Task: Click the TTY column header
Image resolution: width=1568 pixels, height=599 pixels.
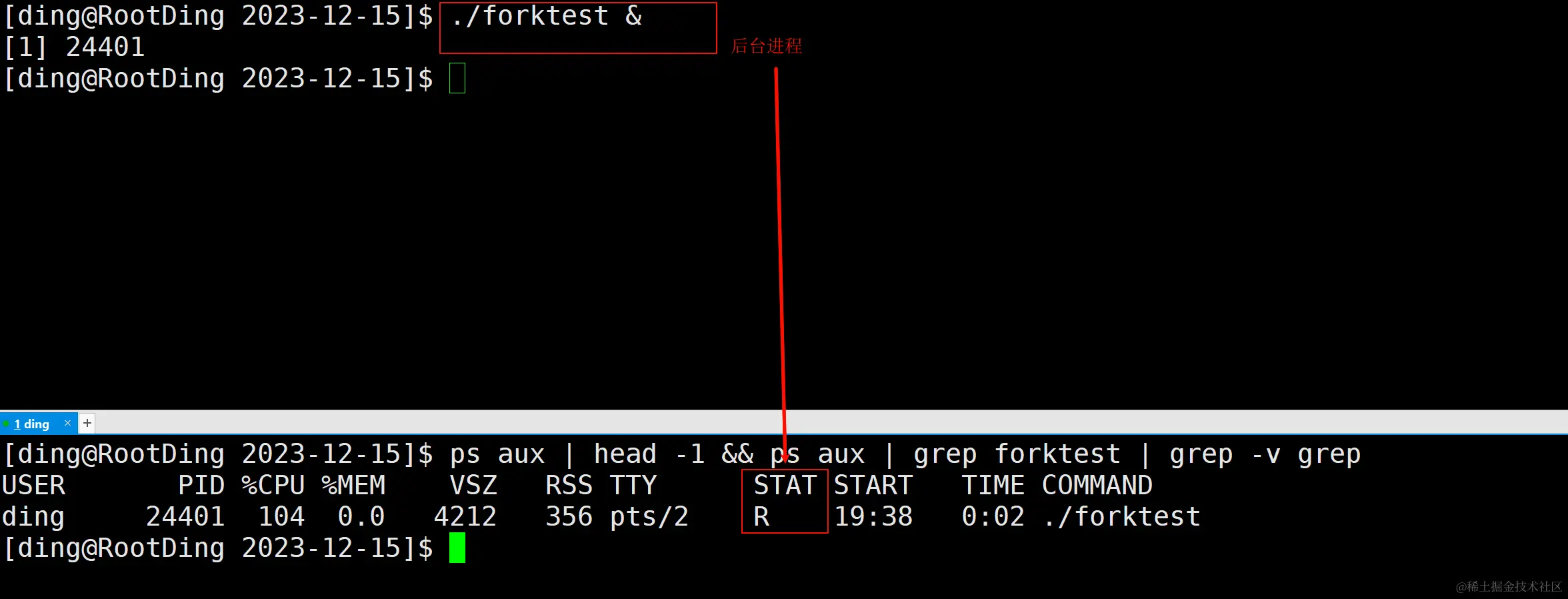Action: click(633, 485)
